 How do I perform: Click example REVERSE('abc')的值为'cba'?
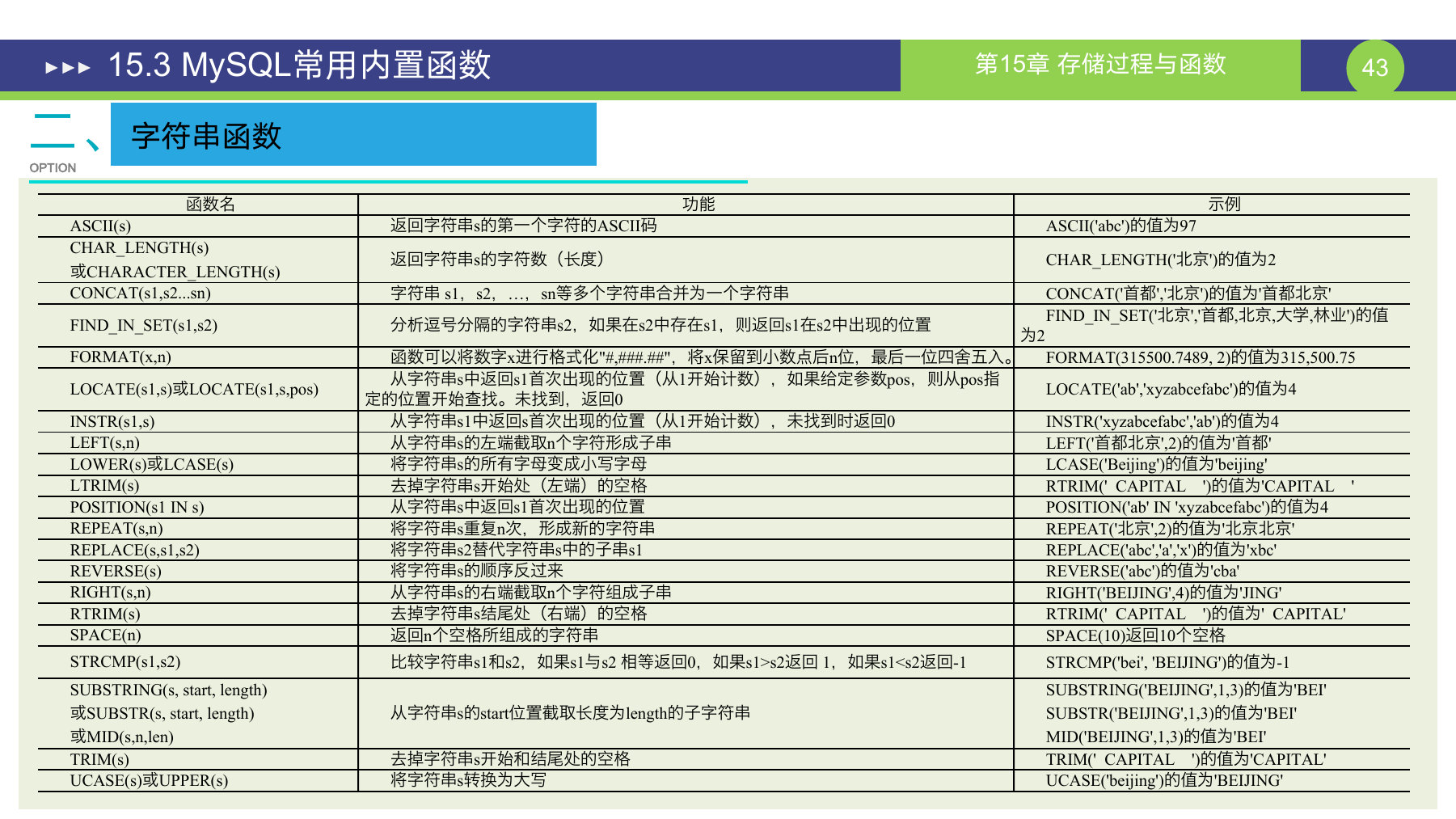pyautogui.click(x=1142, y=571)
